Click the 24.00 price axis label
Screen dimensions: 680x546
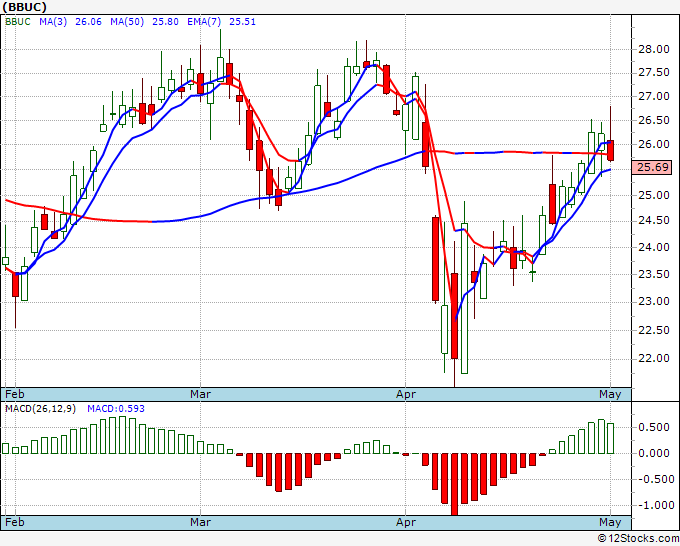654,247
